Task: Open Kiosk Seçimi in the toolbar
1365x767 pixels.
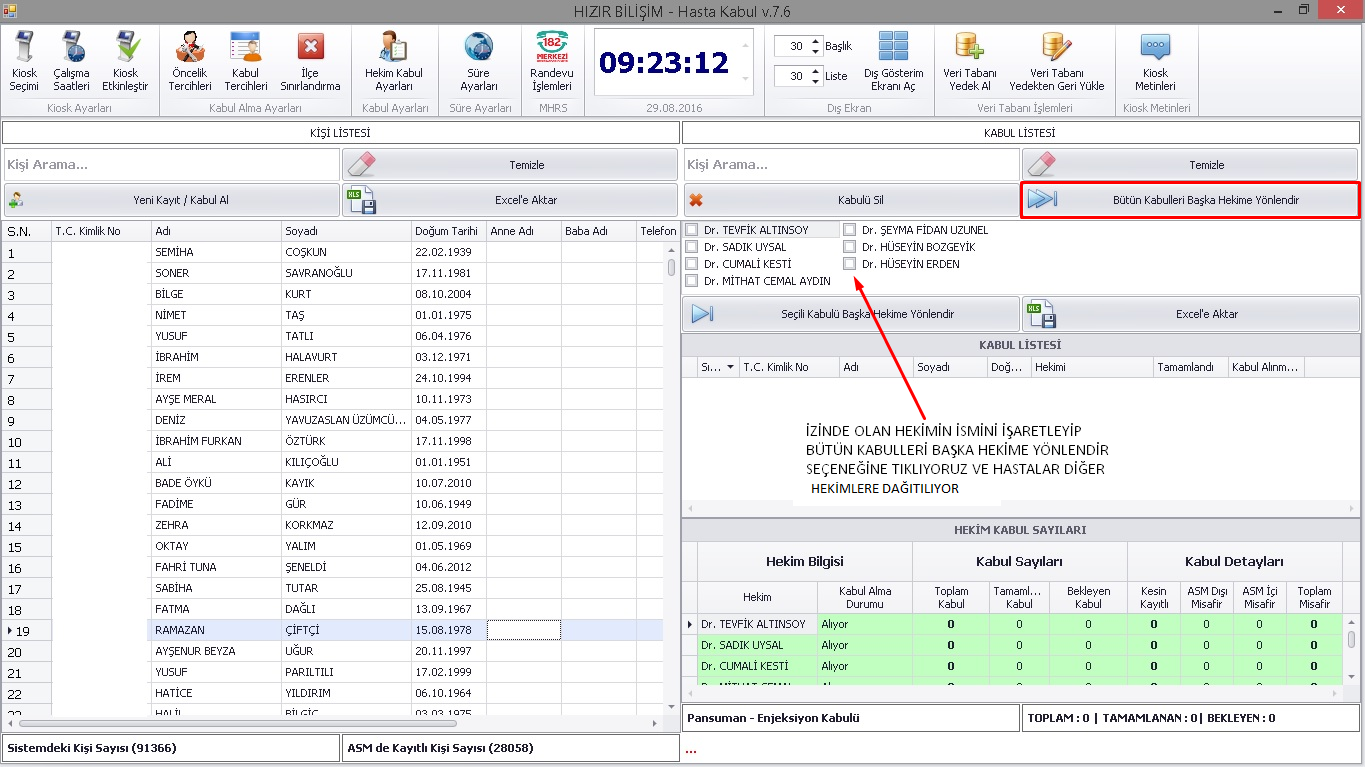Action: pos(24,61)
